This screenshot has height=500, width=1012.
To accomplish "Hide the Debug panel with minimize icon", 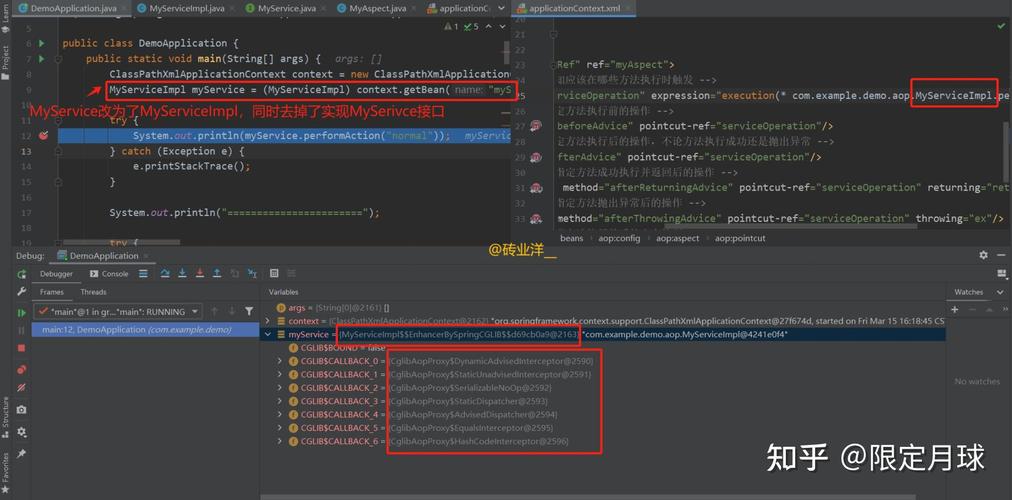I will (x=1002, y=255).
